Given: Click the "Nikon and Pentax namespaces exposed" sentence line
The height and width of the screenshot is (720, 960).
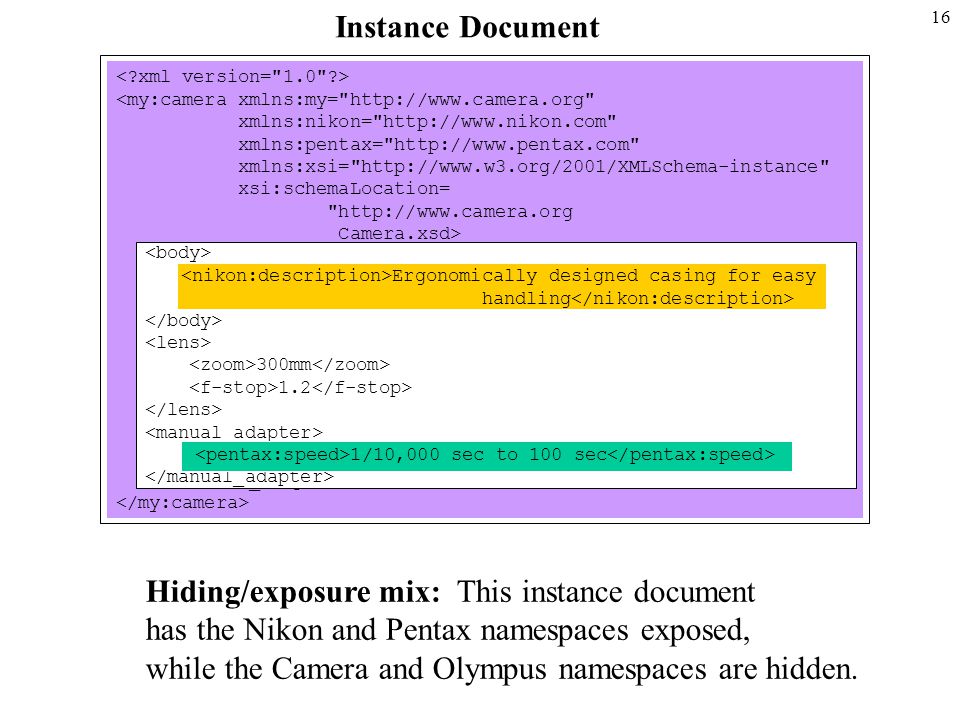Looking at the screenshot, I should pyautogui.click(x=448, y=630).
